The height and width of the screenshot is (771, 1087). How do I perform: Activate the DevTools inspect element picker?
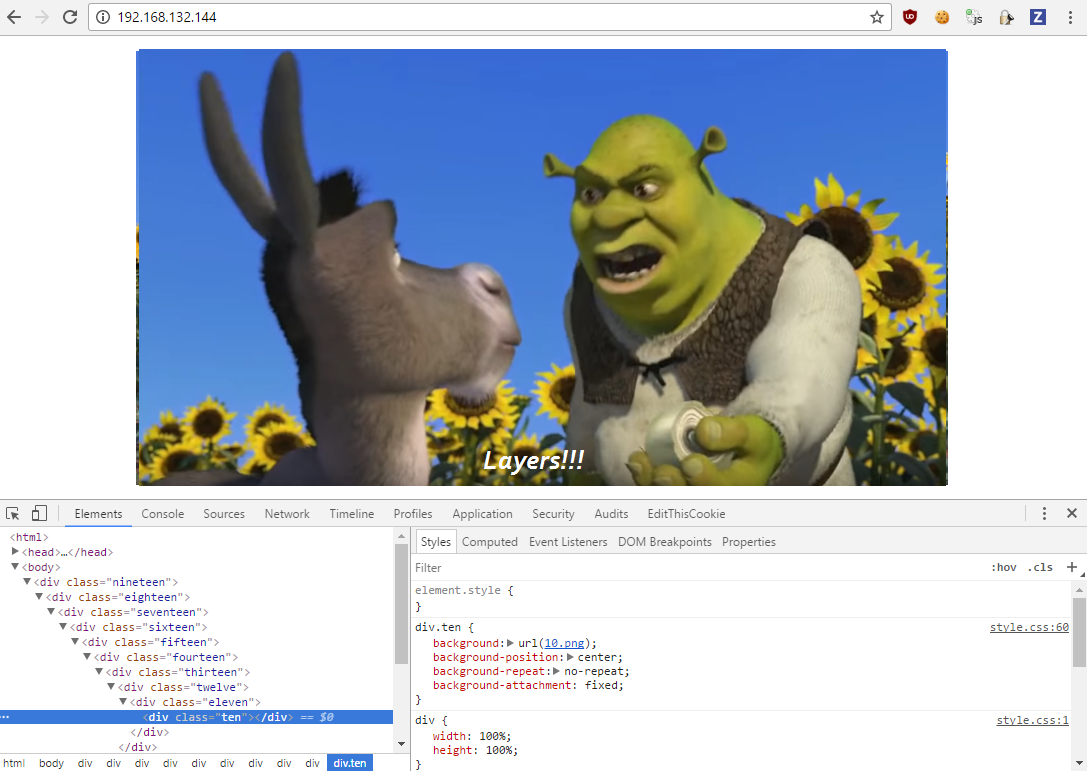tap(12, 514)
